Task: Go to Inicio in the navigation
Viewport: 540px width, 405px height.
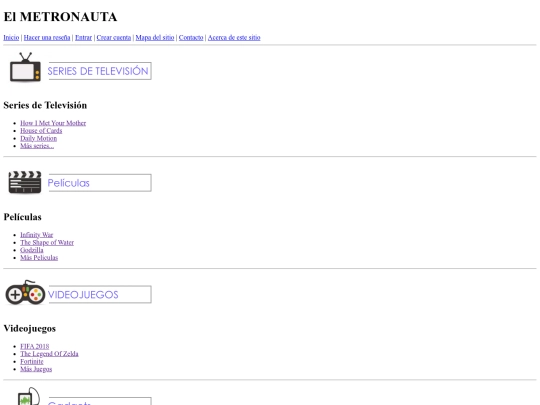Action: 11,38
